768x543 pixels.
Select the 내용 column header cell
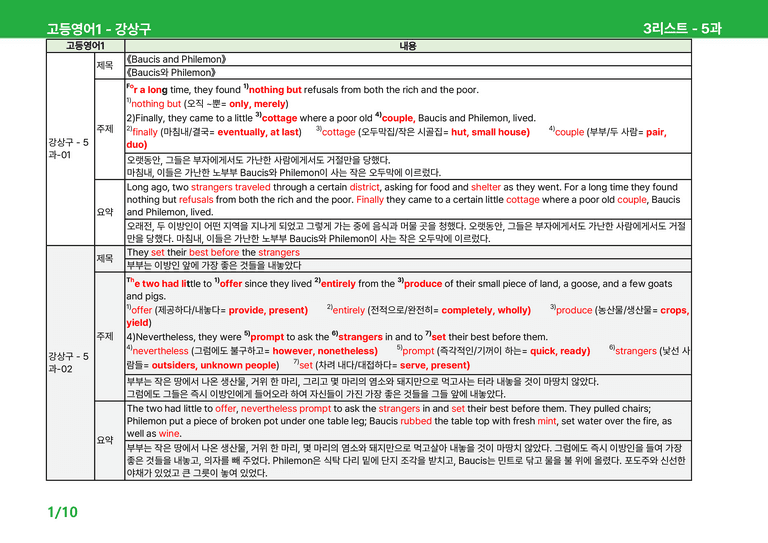point(408,46)
